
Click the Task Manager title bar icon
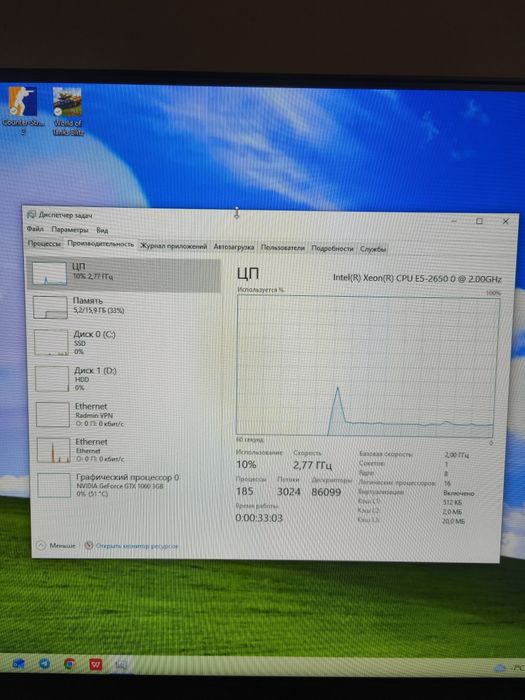31,215
